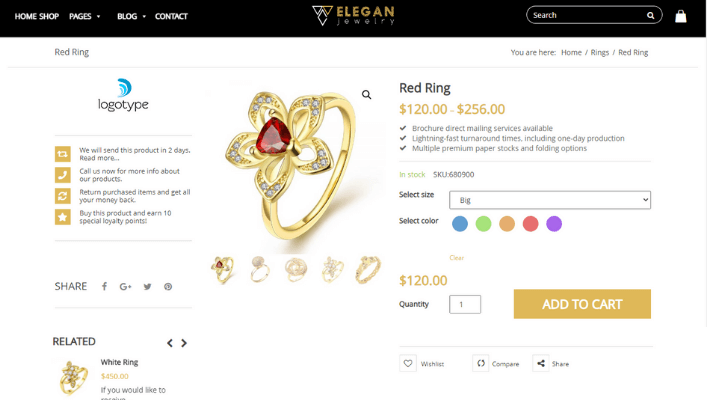Zoom product image with magnifier icon
The image size is (710, 400).
click(367, 95)
